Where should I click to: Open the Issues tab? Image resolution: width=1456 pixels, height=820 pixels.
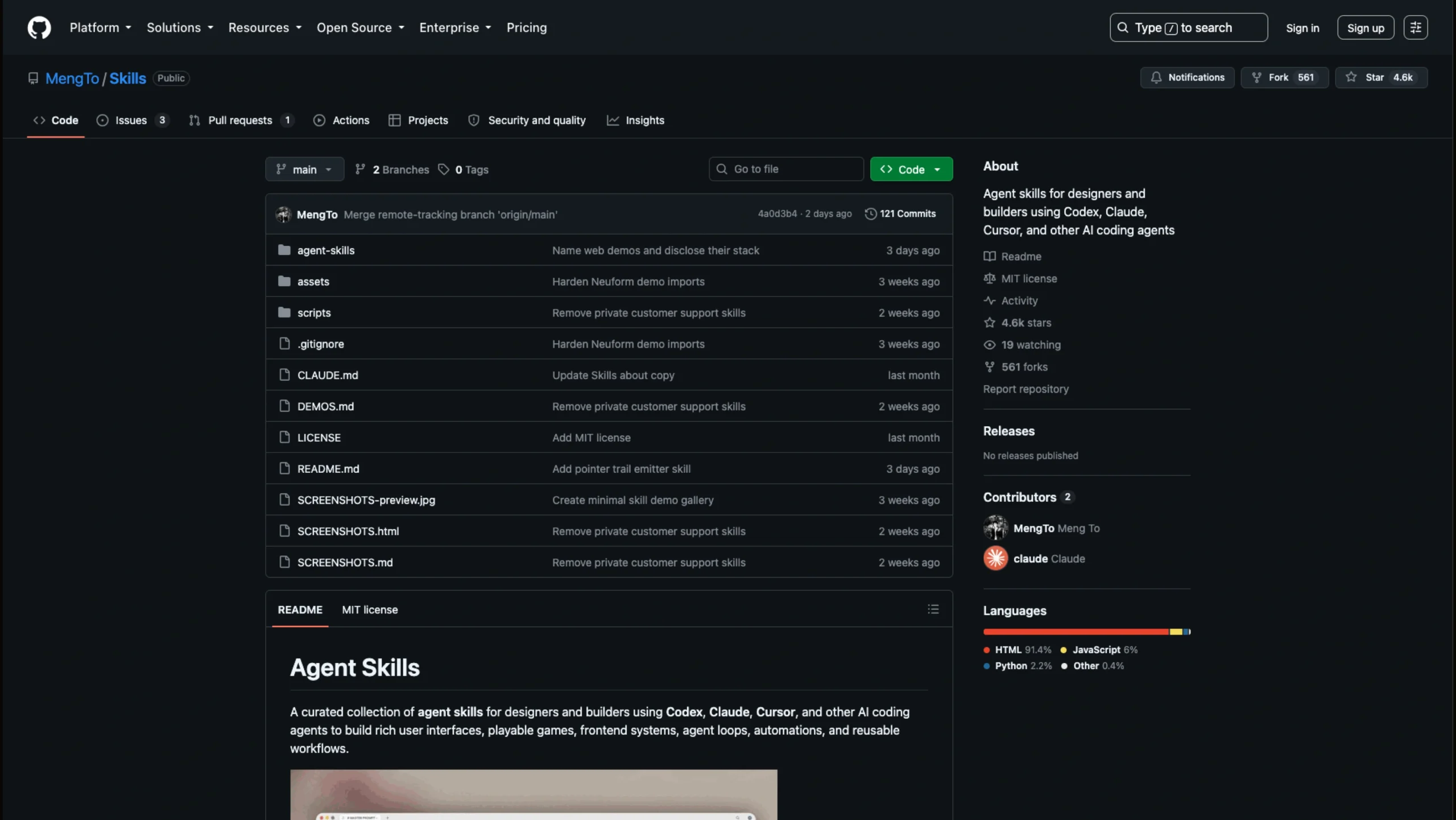tap(133, 120)
